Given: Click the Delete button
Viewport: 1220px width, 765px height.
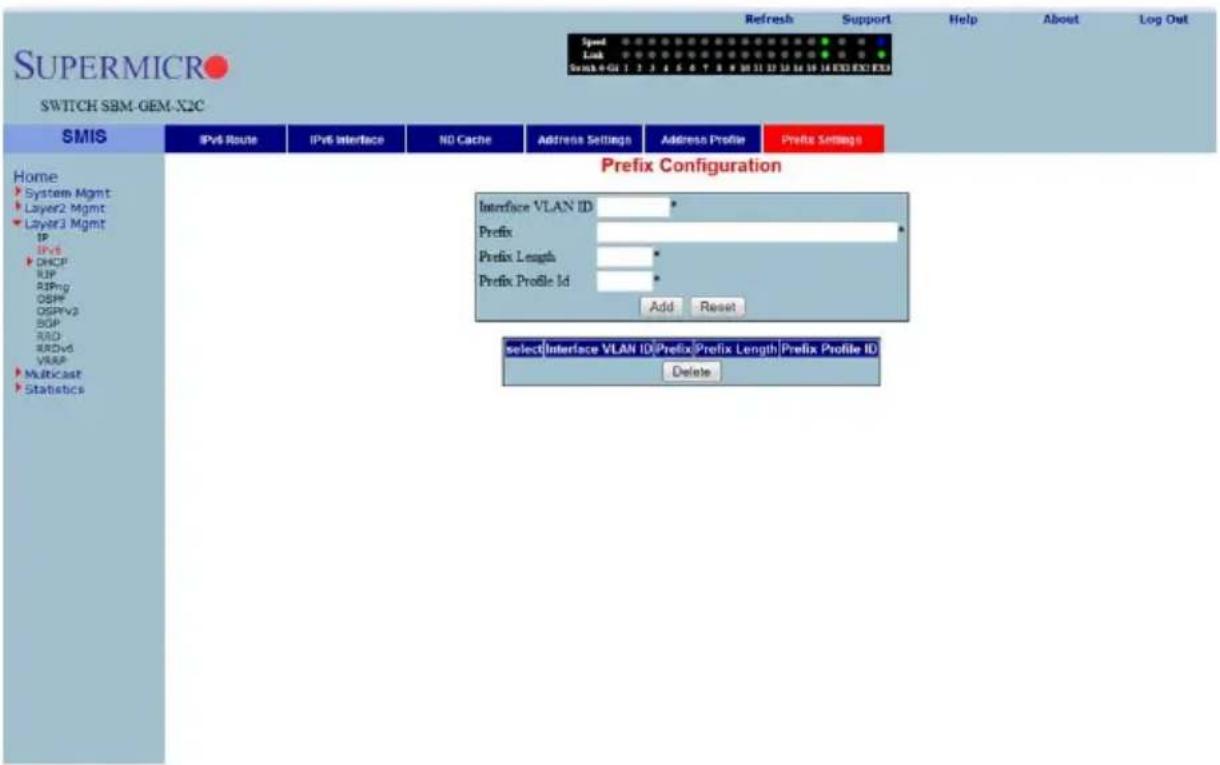Looking at the screenshot, I should point(691,371).
